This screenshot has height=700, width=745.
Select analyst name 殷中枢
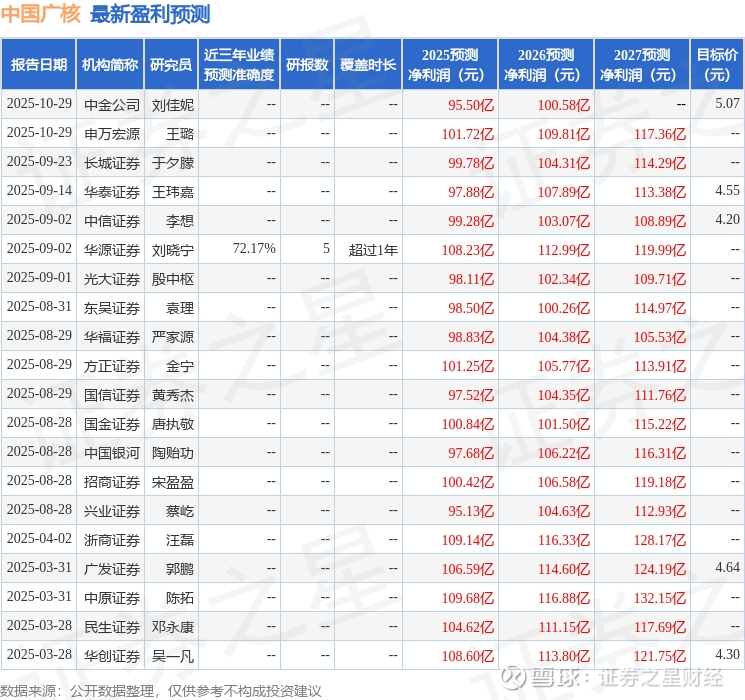pos(173,279)
